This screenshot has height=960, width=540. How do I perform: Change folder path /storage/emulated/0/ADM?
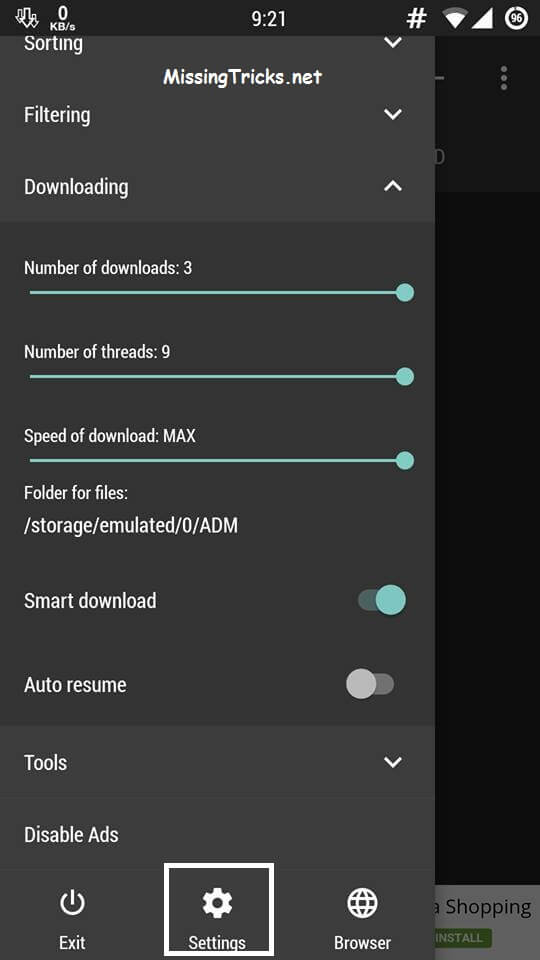pyautogui.click(x=131, y=525)
